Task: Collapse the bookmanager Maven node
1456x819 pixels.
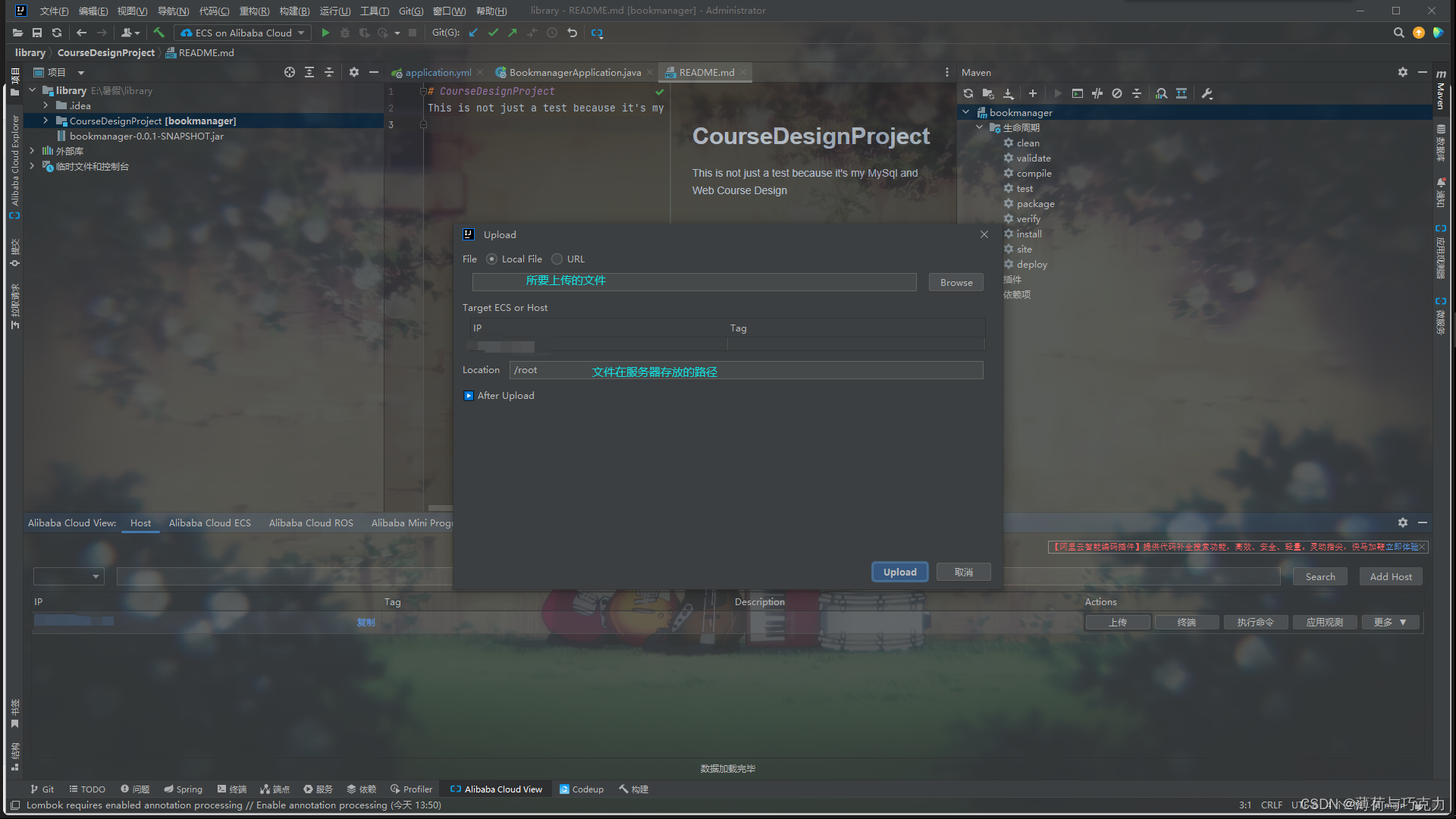Action: tap(966, 112)
